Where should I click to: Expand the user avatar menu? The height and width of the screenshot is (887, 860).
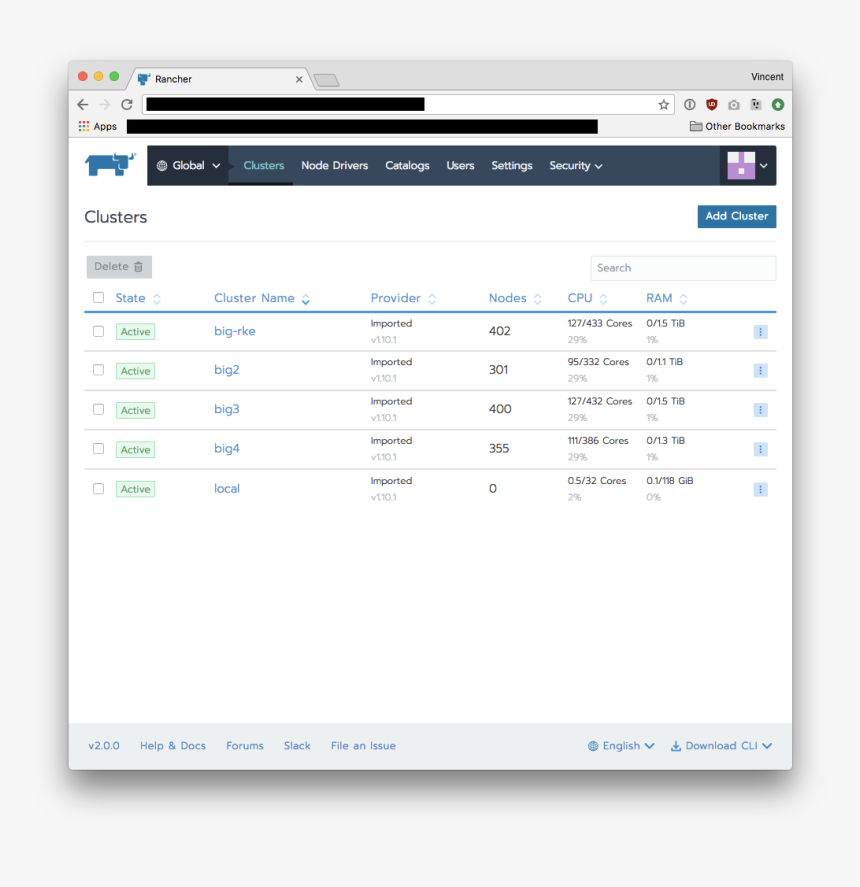[748, 166]
